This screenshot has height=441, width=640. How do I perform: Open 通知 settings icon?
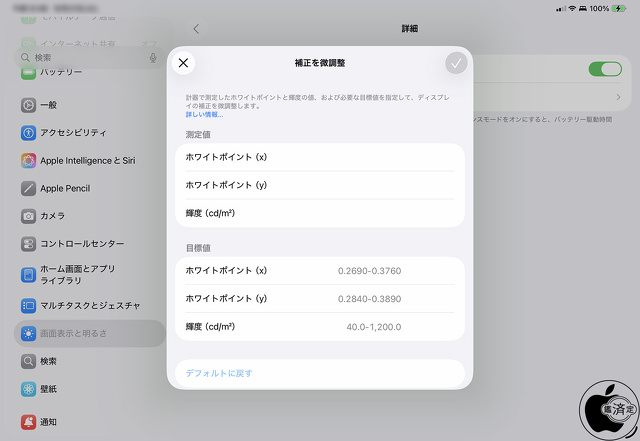28,422
